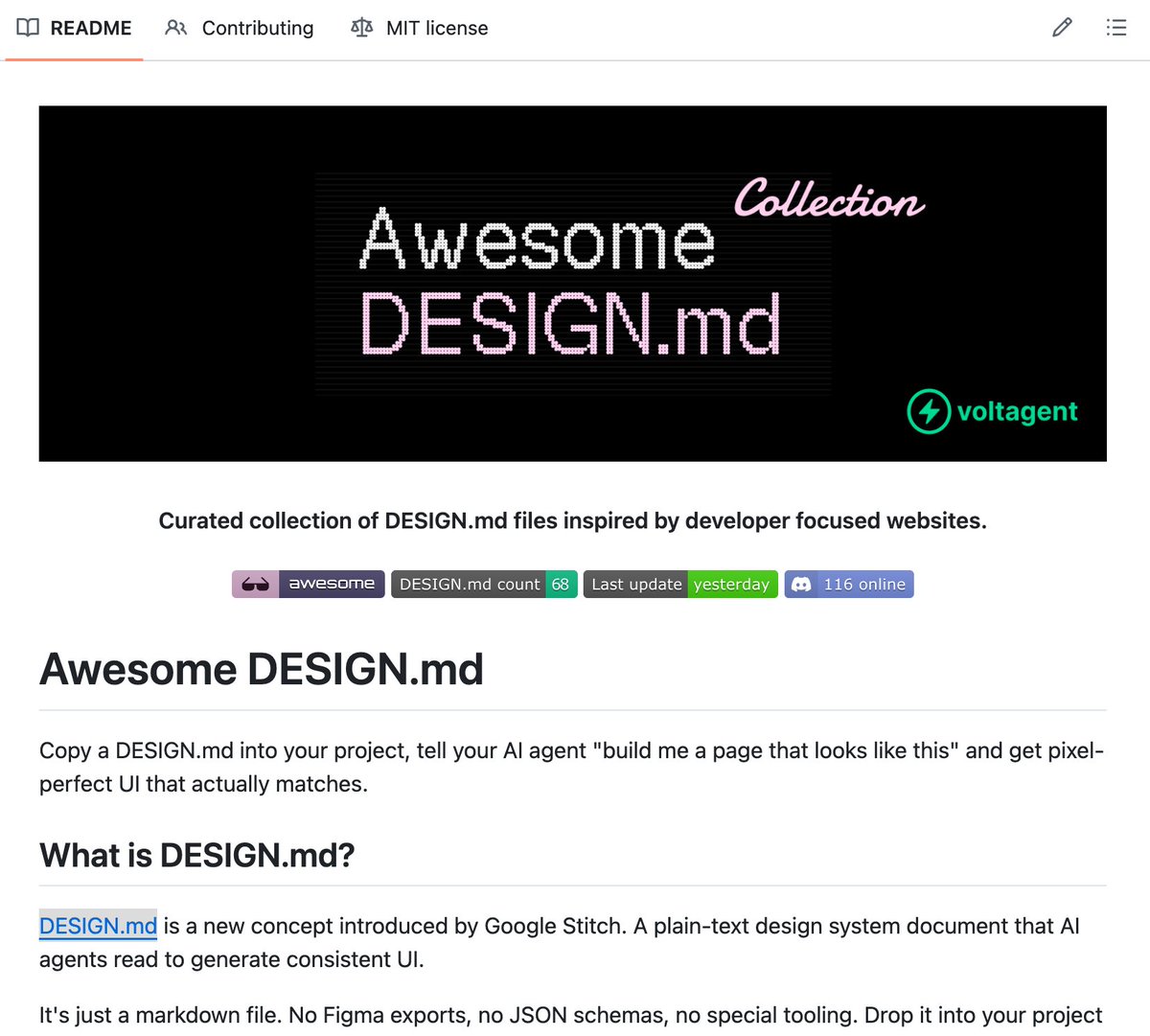Open the README tab
1150x1036 pixels.
click(74, 28)
